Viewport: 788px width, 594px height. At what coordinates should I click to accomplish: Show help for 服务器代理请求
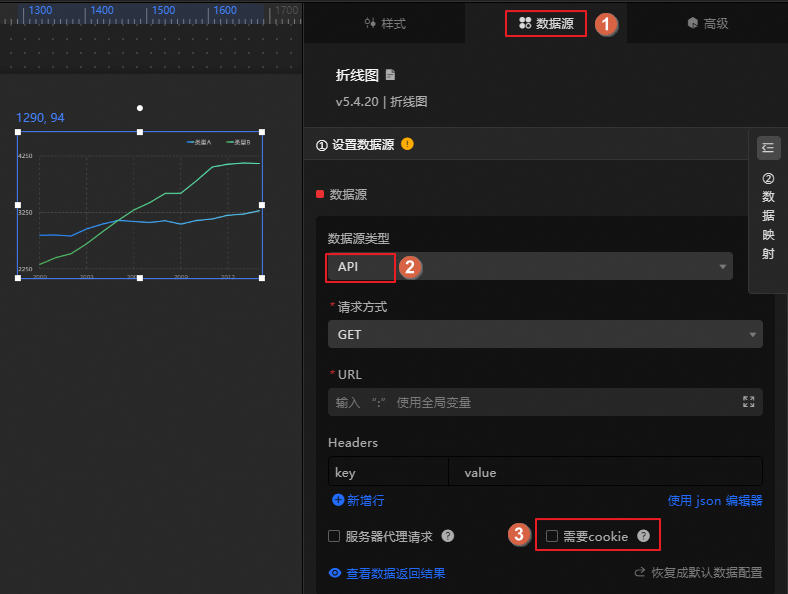pos(448,536)
